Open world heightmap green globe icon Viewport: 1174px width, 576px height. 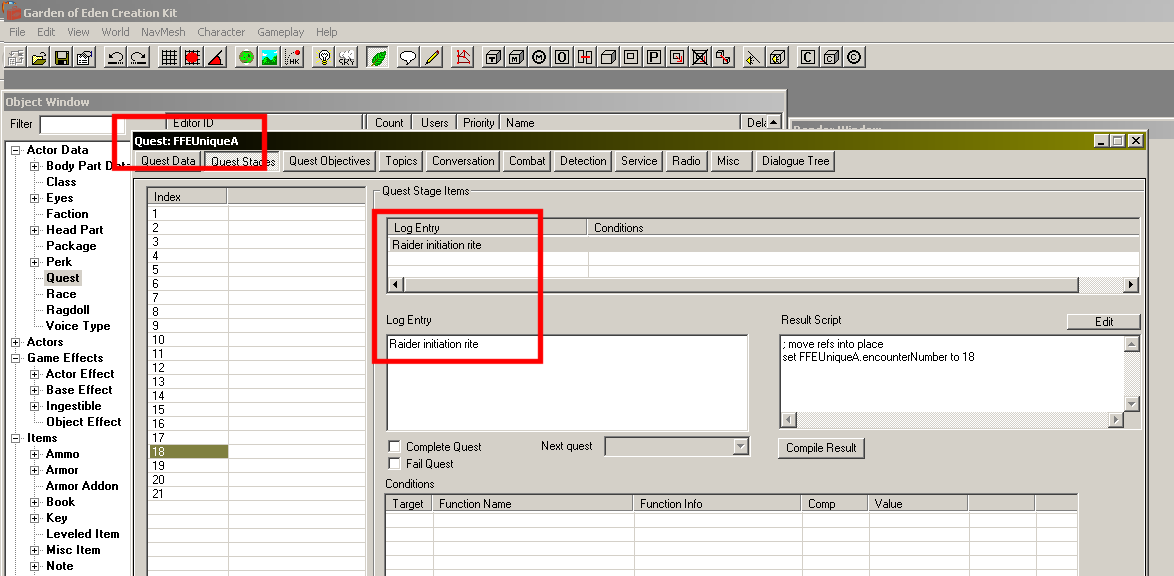pyautogui.click(x=246, y=58)
